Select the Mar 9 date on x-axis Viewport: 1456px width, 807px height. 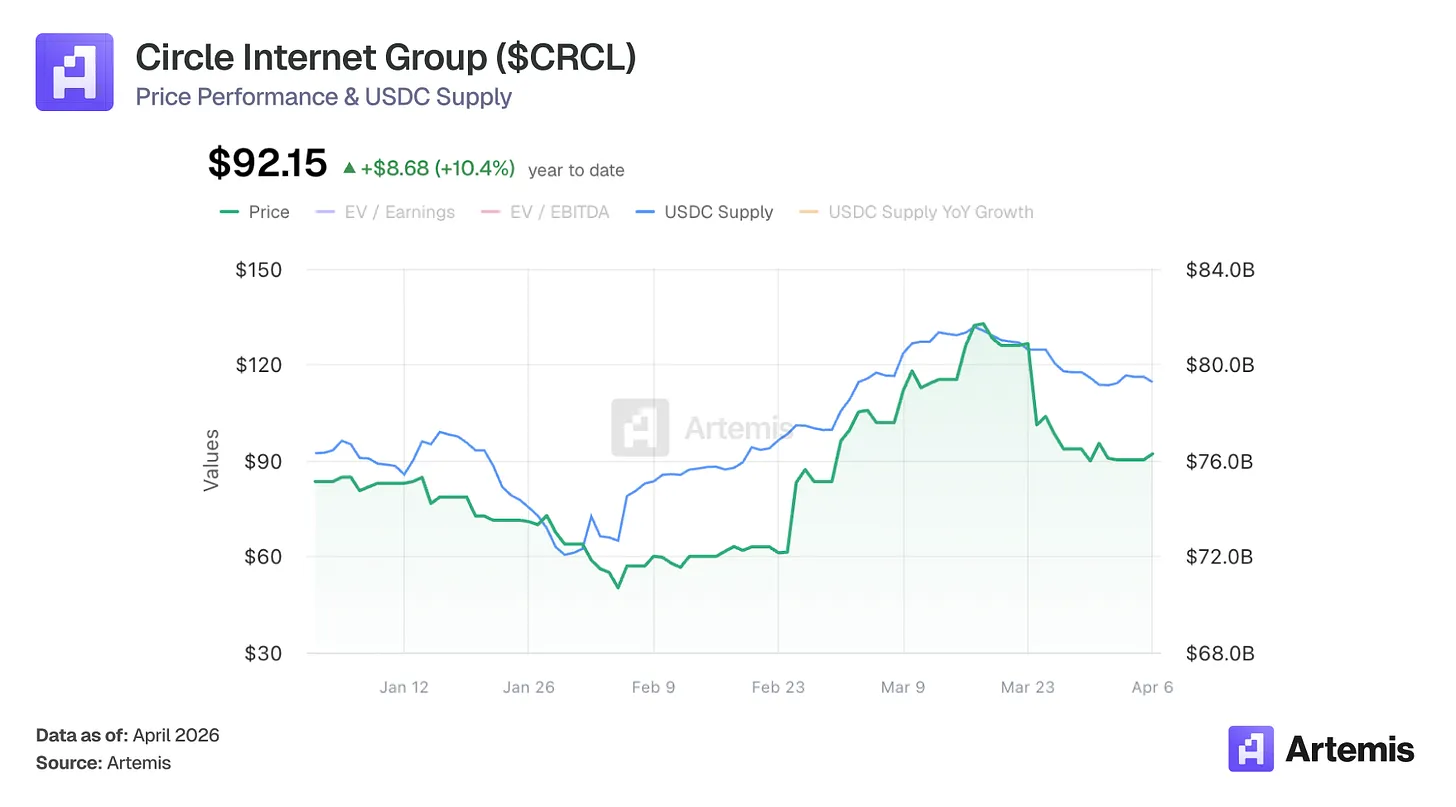tap(904, 687)
